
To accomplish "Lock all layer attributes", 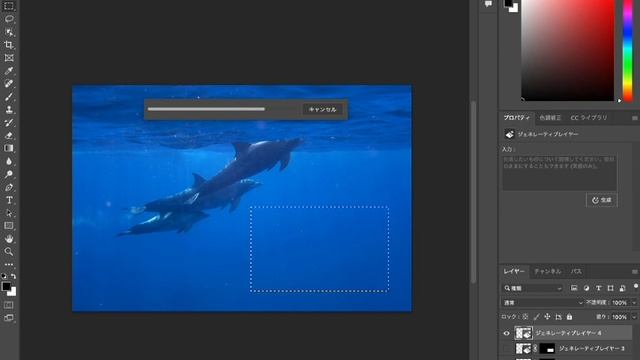I will (569, 317).
